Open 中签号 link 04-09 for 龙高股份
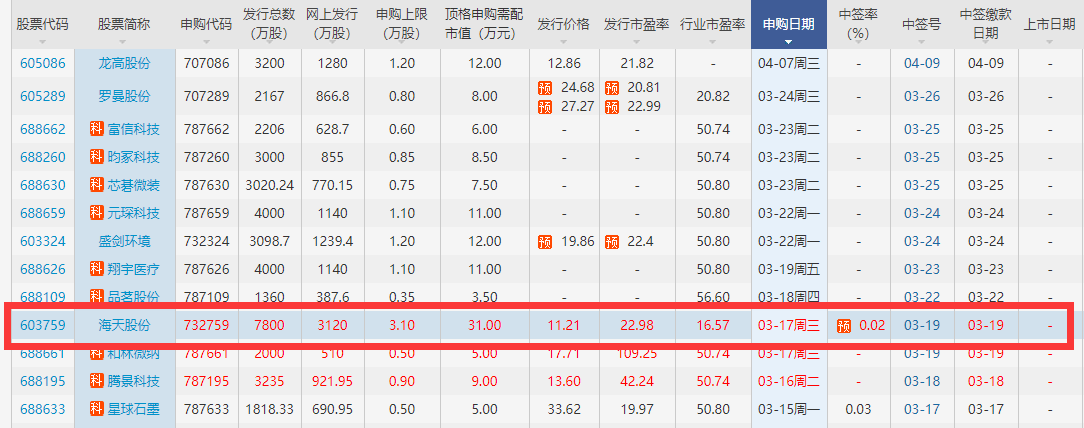The height and width of the screenshot is (428, 1084). pos(922,63)
